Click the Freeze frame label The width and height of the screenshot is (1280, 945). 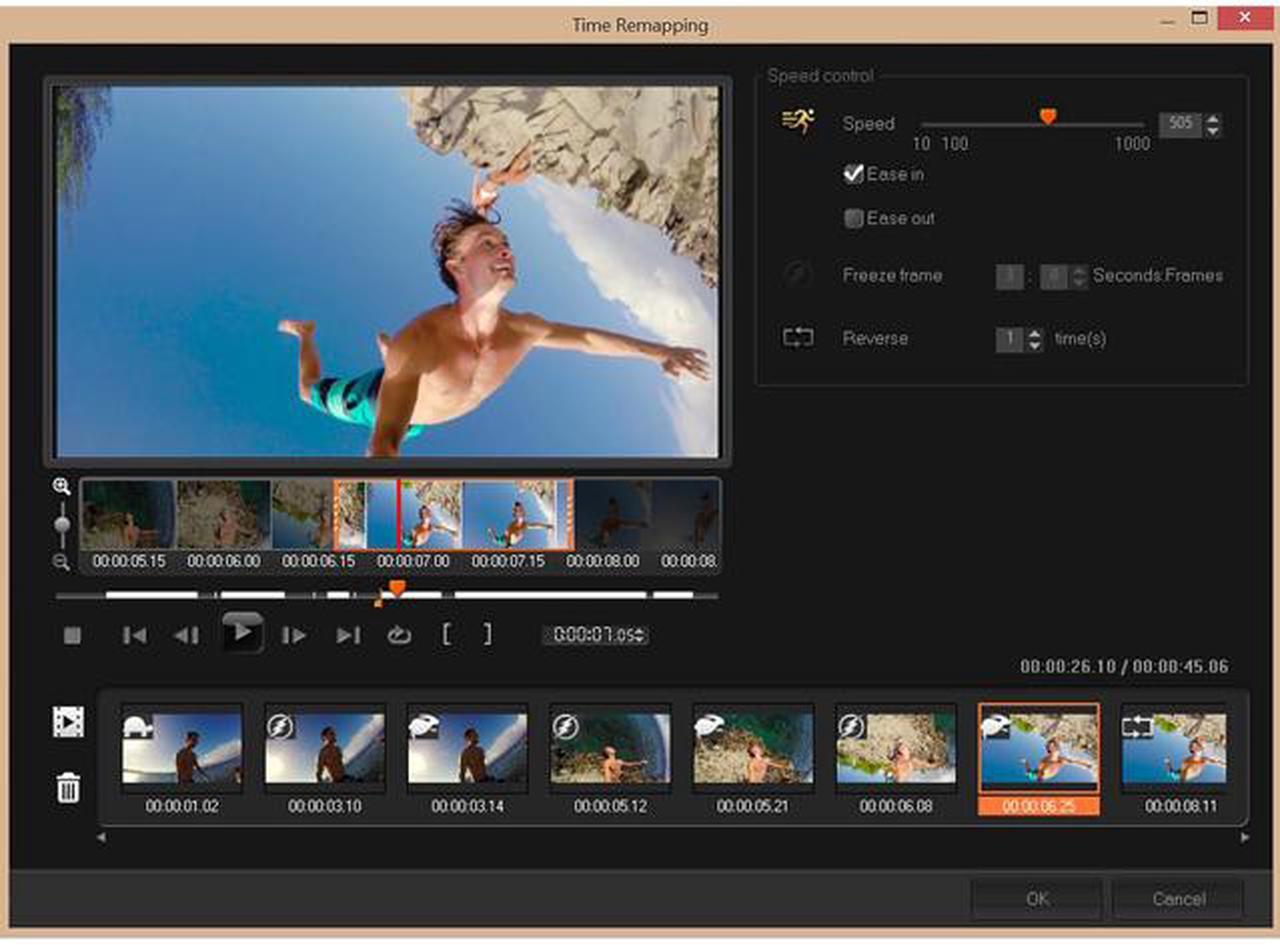pos(892,275)
